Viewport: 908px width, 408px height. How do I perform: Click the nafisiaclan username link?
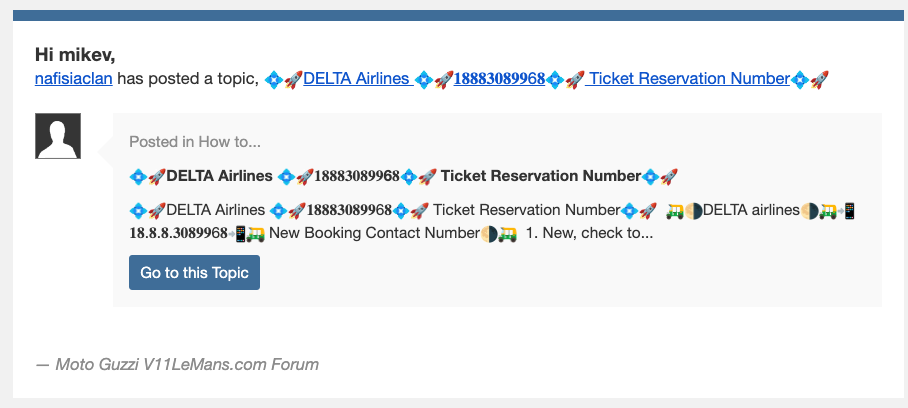(74, 79)
